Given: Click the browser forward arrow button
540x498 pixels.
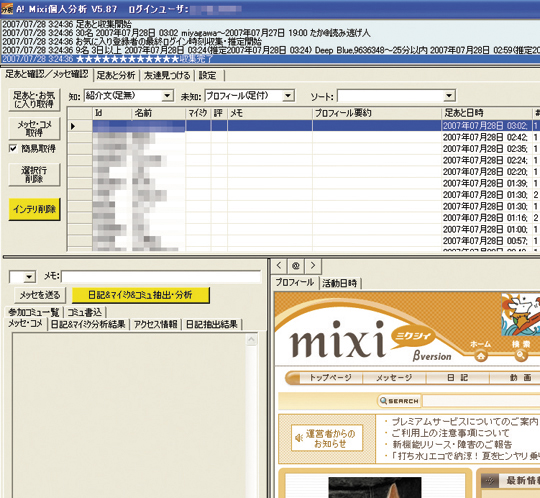Looking at the screenshot, I should click(313, 266).
